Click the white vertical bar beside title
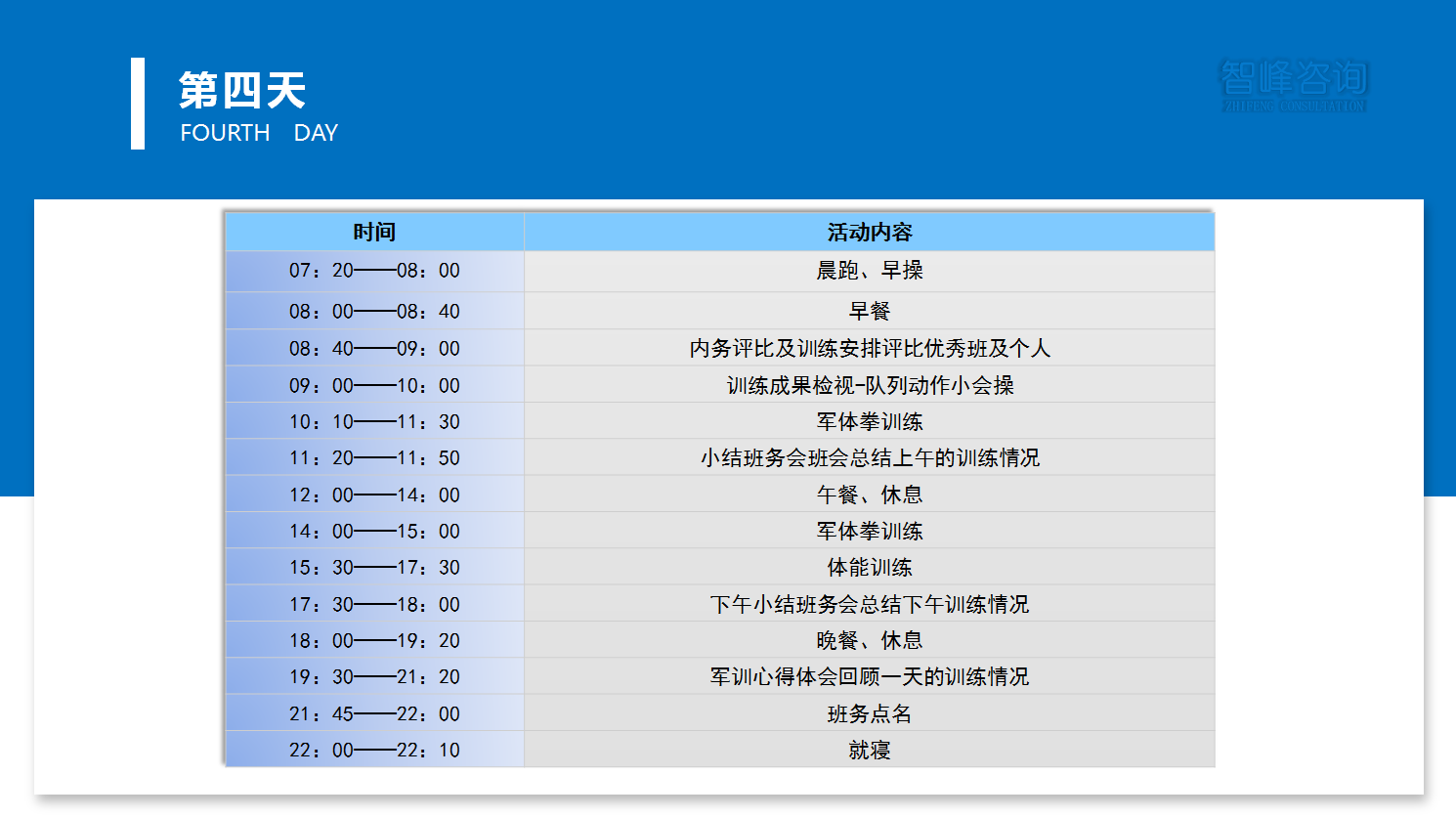The width and height of the screenshot is (1456, 818). click(x=138, y=104)
